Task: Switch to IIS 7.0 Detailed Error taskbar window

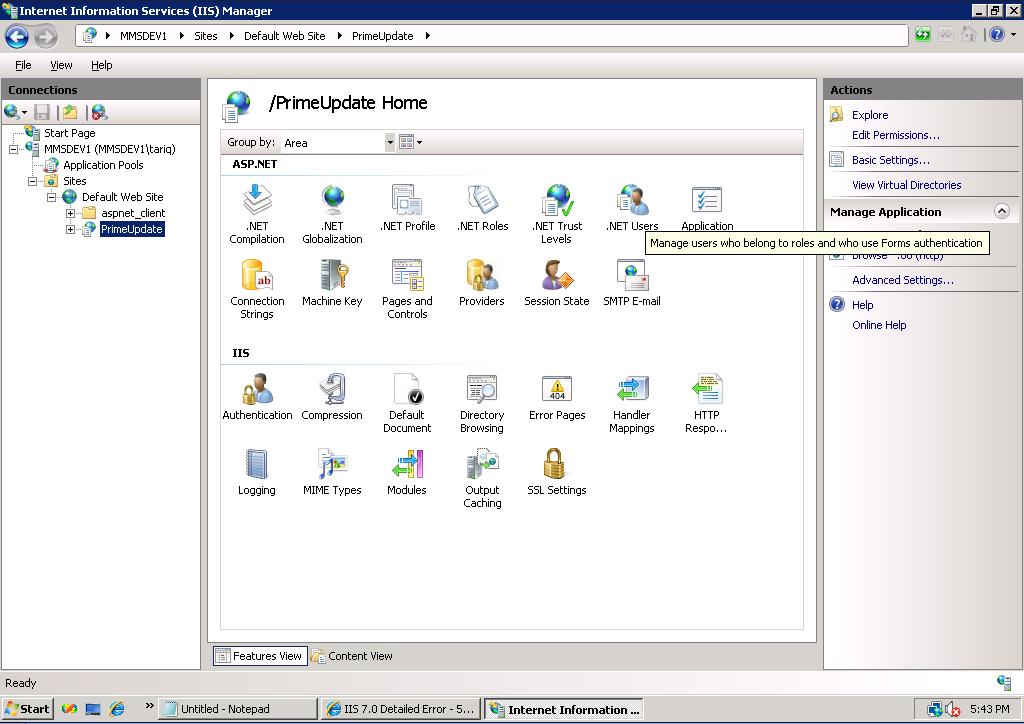Action: click(x=401, y=709)
